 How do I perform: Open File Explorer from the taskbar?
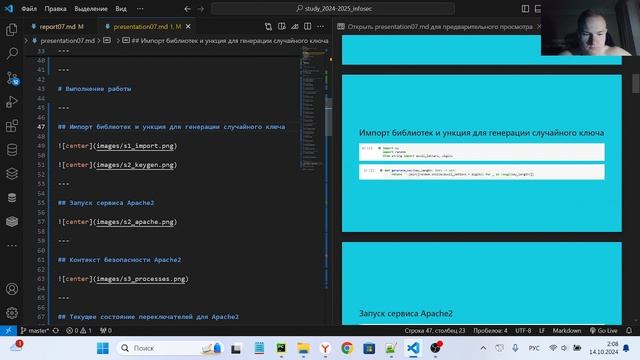(x=303, y=348)
